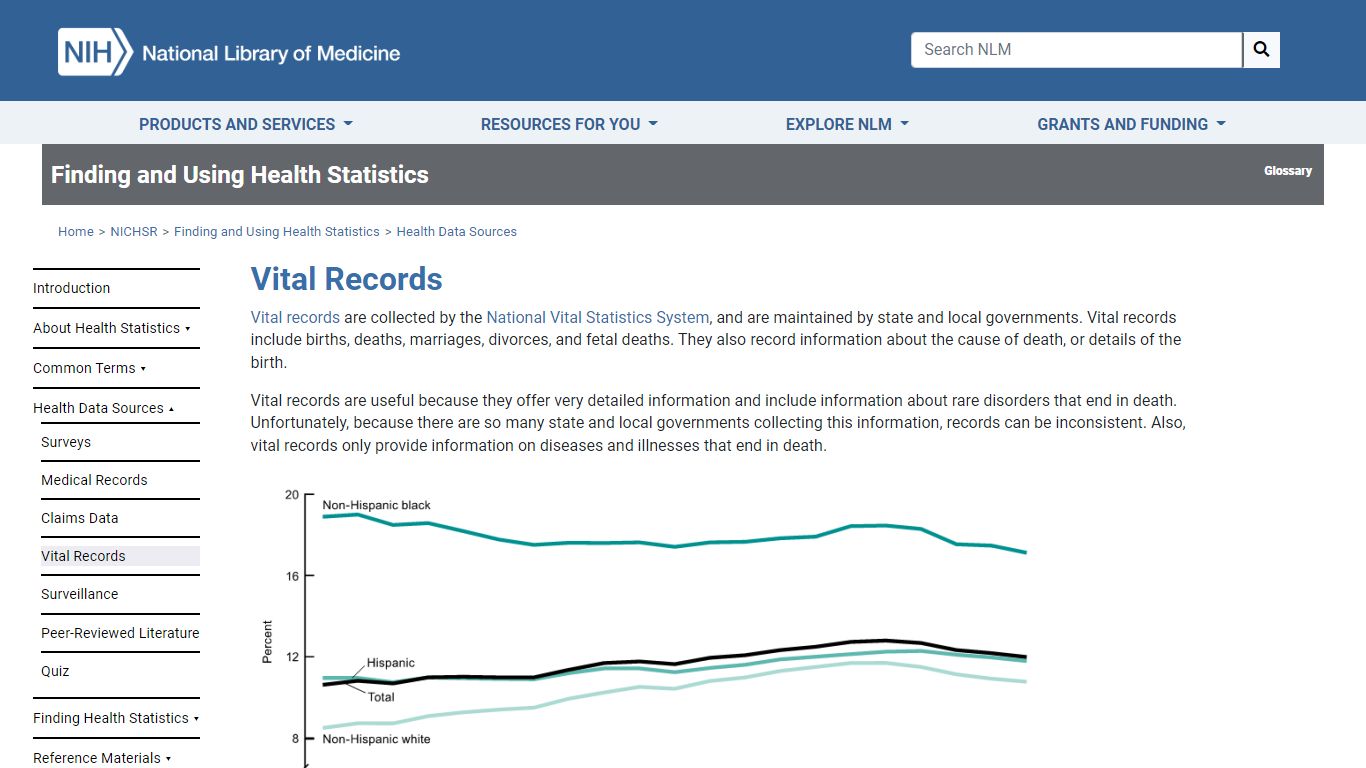This screenshot has width=1366, height=768.
Task: Open Medical Records in the sidebar
Action: tap(94, 480)
